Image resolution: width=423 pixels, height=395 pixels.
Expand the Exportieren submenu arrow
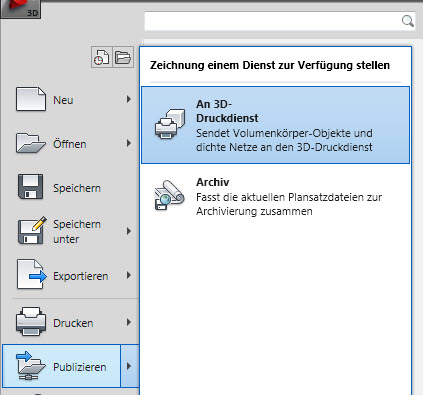[129, 275]
